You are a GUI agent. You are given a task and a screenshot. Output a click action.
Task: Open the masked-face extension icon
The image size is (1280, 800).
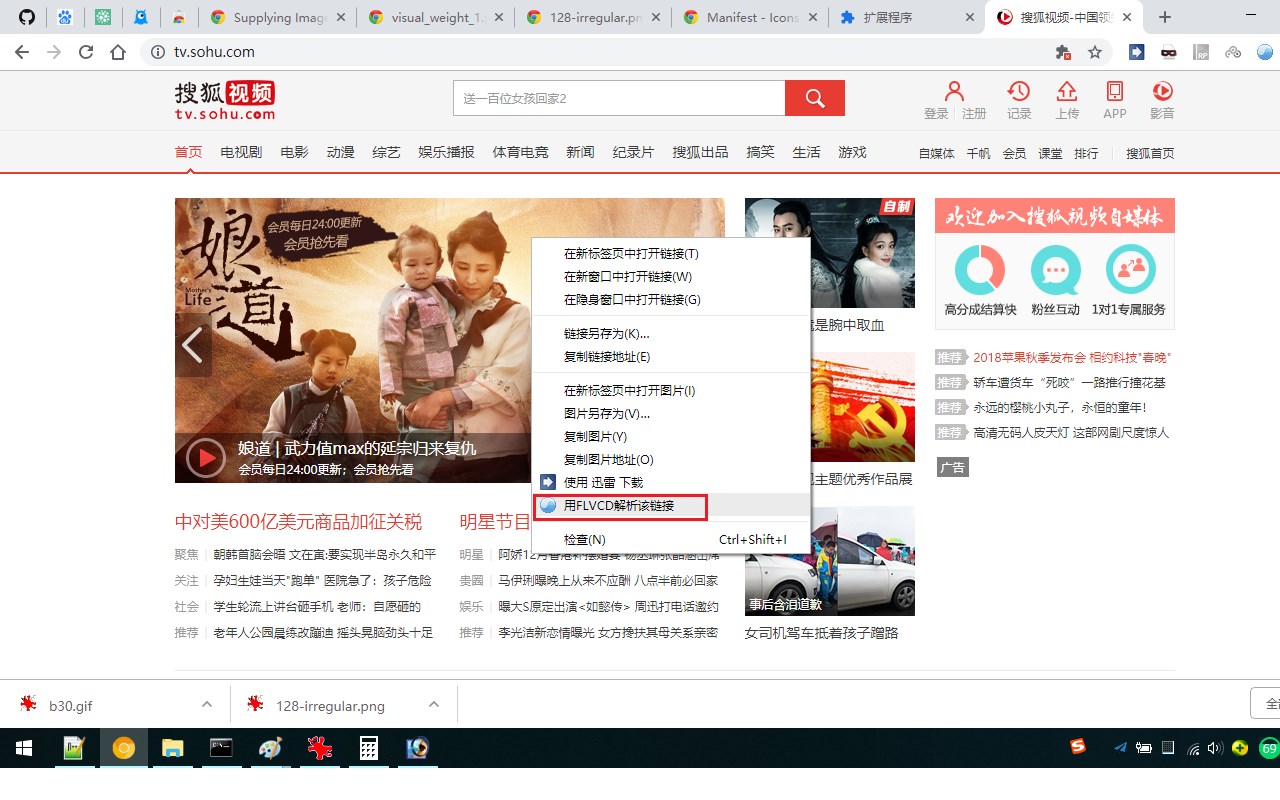(1168, 52)
